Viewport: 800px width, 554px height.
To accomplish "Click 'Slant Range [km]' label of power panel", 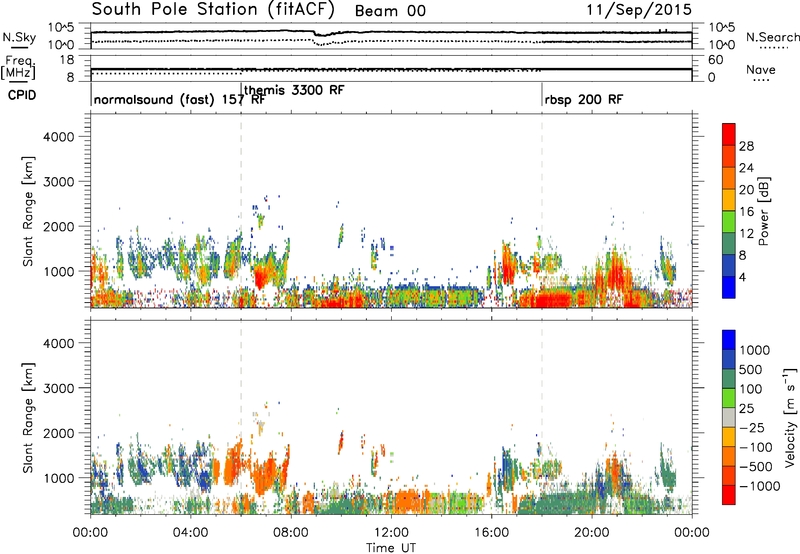I will (x=28, y=211).
